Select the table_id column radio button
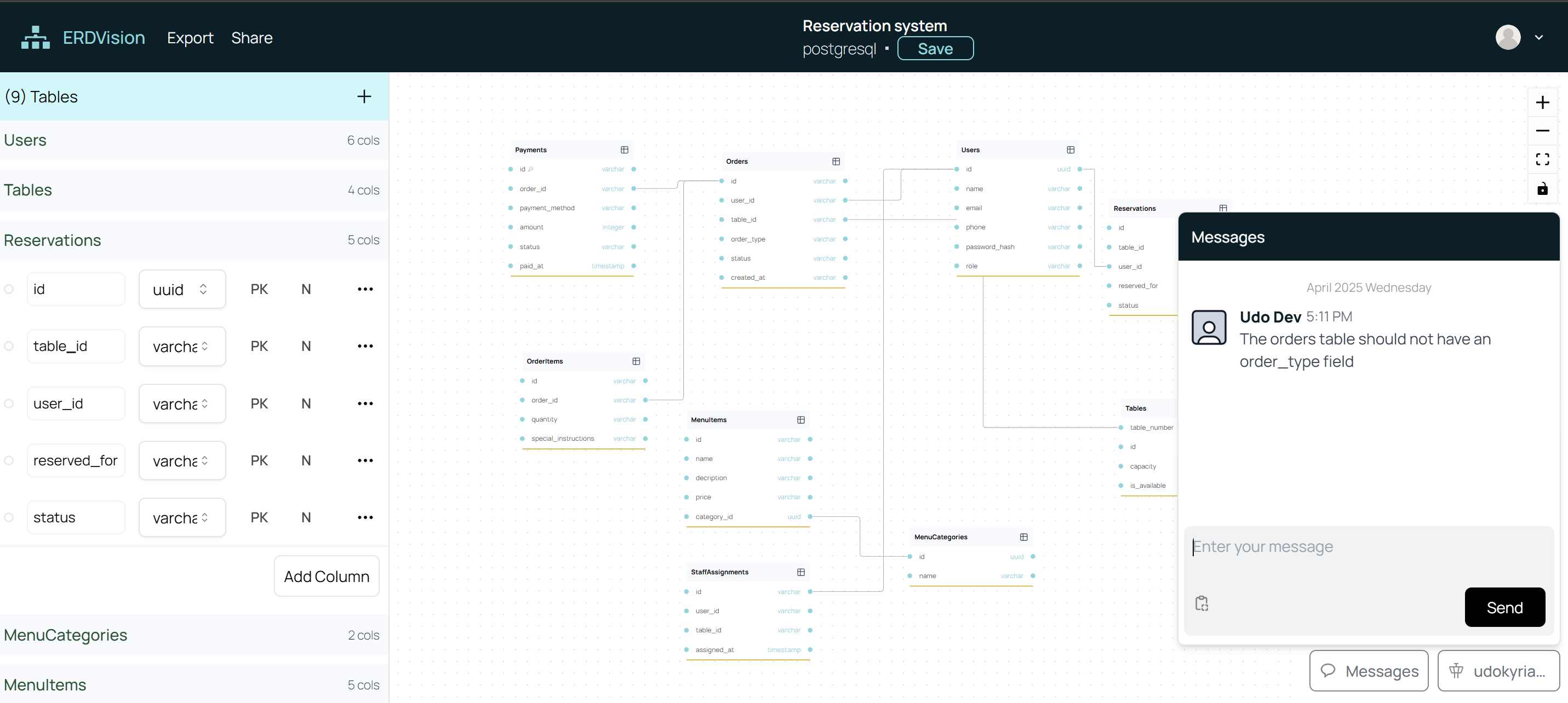 point(9,346)
